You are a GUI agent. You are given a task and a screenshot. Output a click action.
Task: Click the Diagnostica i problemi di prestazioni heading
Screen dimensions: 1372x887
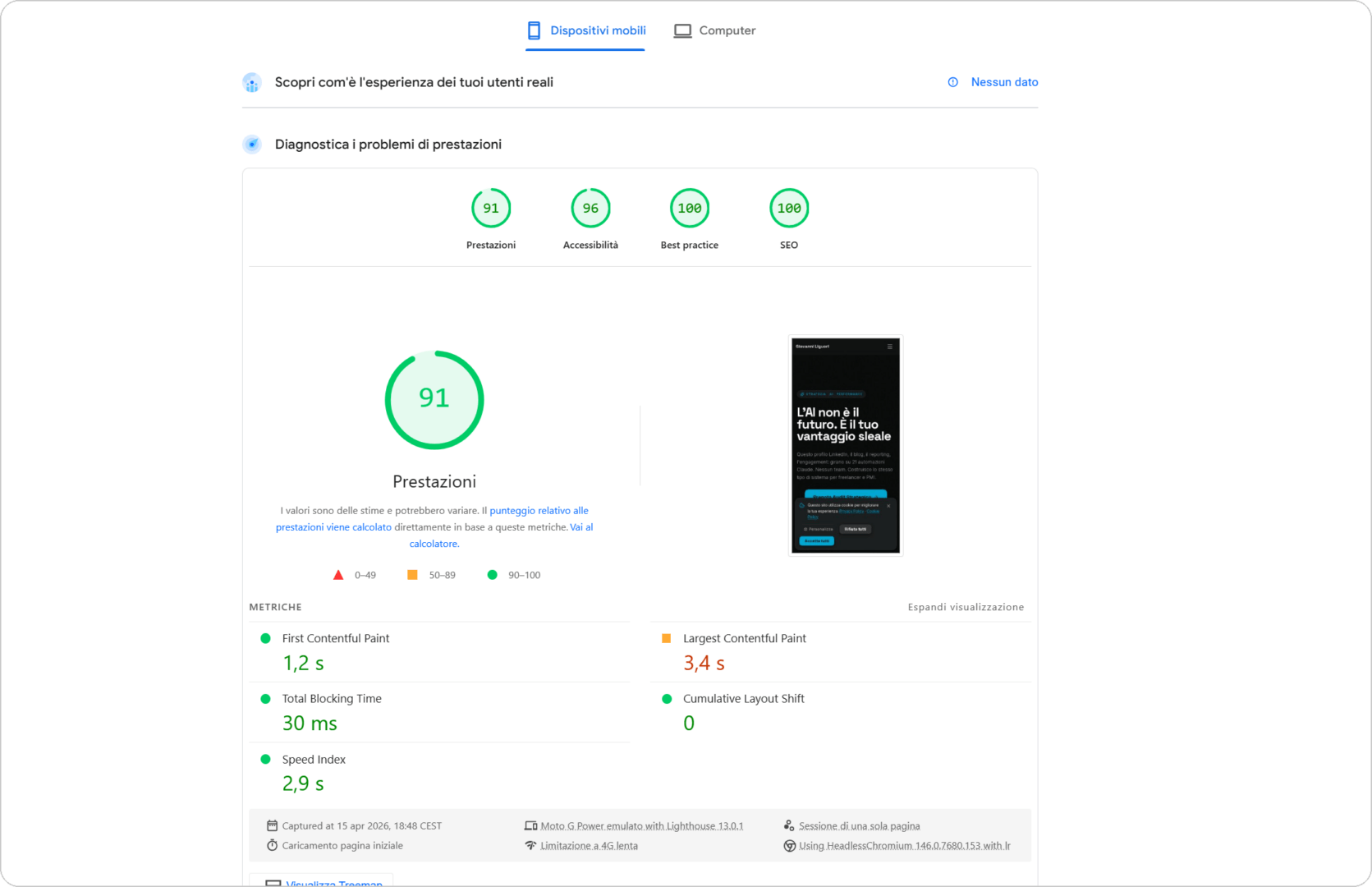[x=388, y=145]
